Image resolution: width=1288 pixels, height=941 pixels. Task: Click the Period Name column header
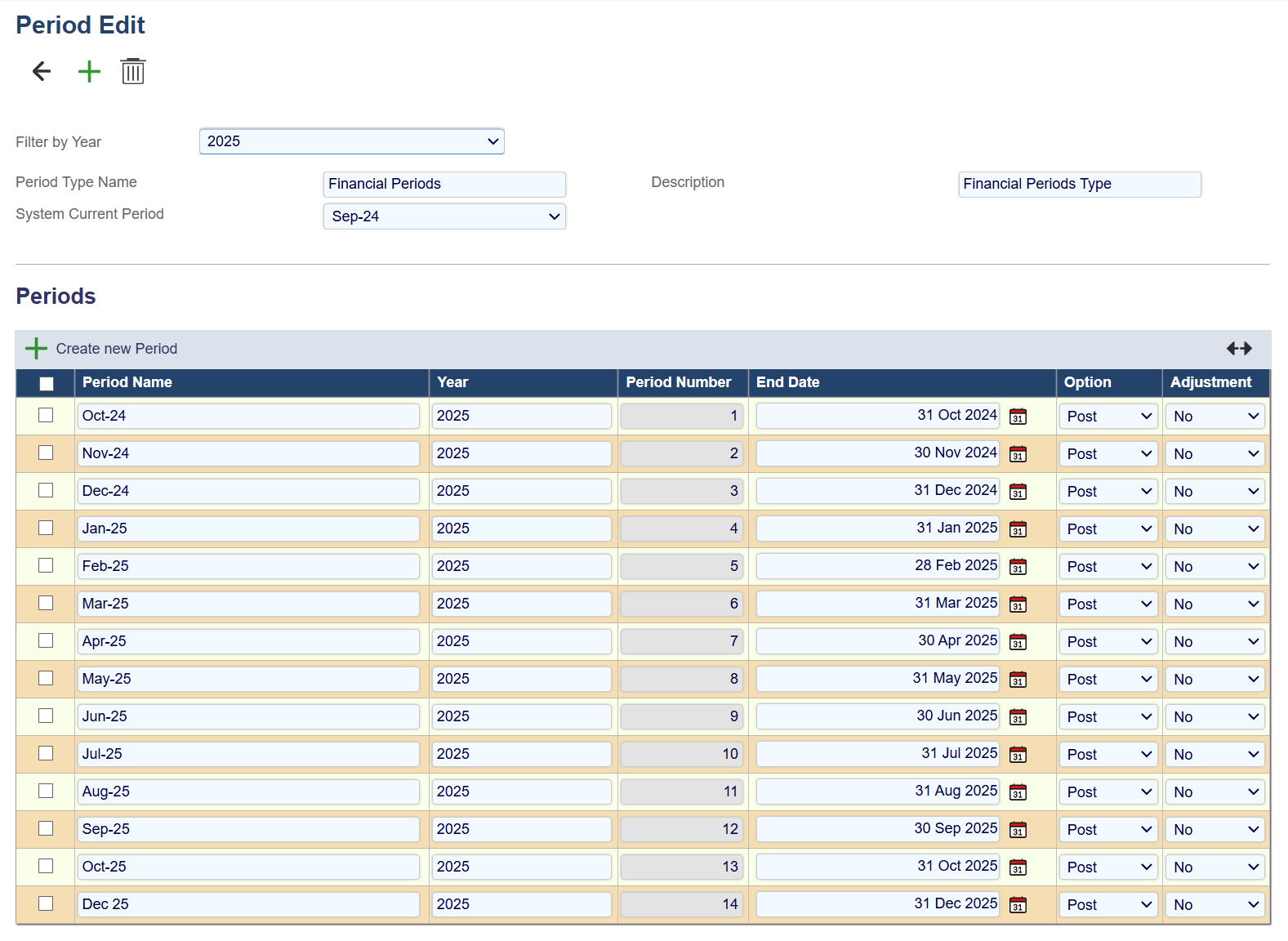coord(127,382)
